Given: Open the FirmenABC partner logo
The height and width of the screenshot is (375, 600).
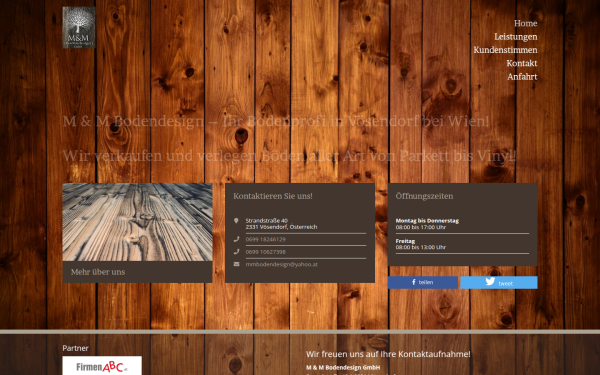Looking at the screenshot, I should (x=102, y=366).
